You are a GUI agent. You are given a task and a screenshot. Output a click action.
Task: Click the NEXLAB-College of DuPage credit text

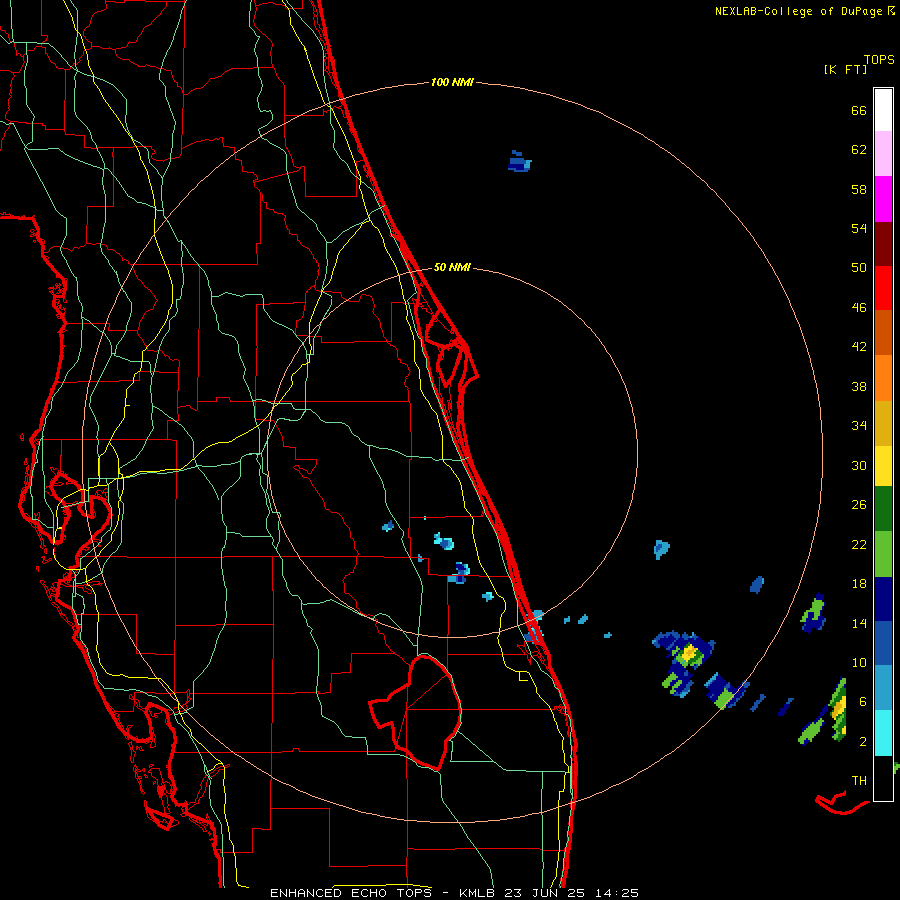pyautogui.click(x=805, y=11)
